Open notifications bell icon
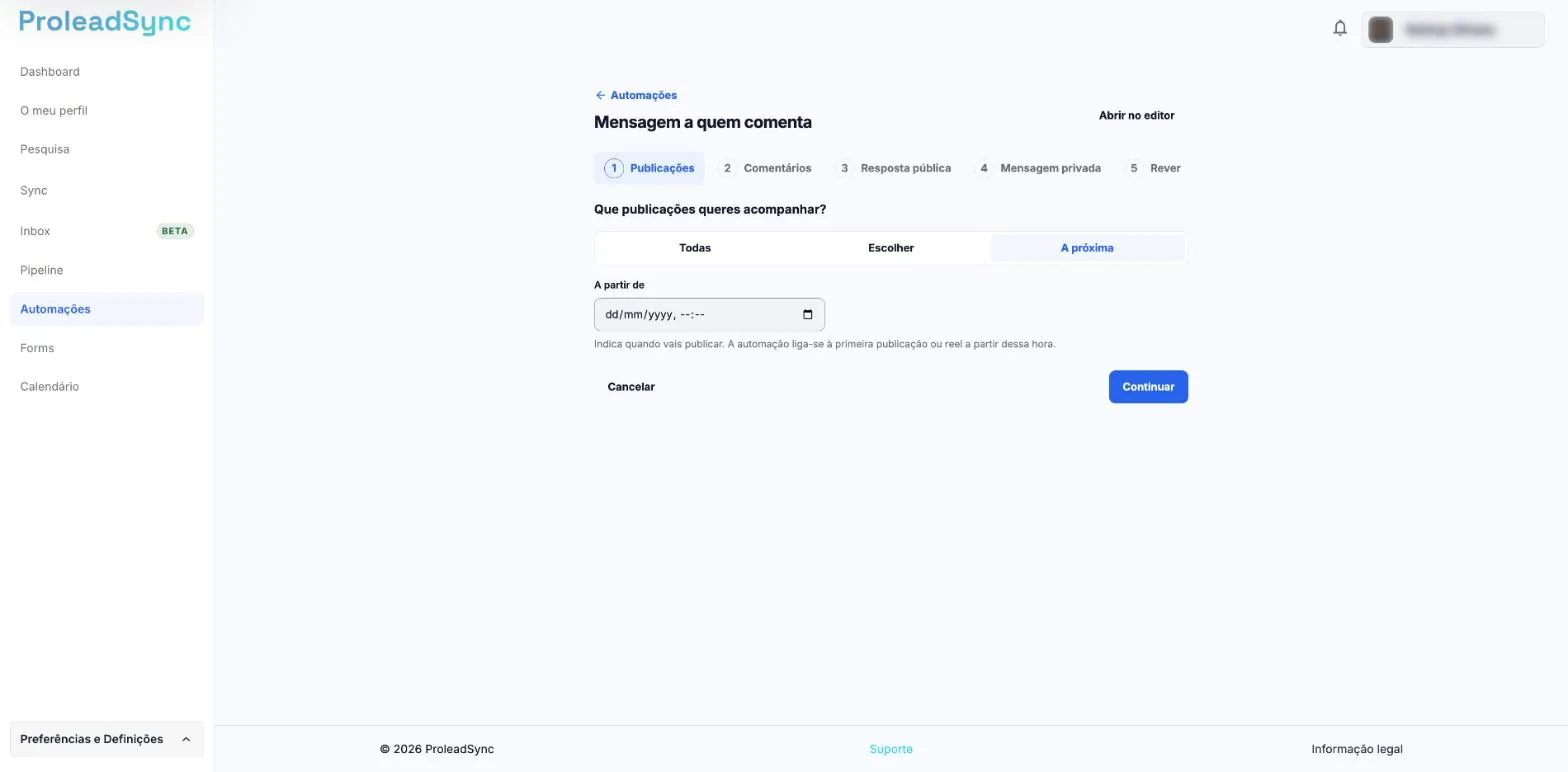This screenshot has width=1568, height=772. 1340,28
